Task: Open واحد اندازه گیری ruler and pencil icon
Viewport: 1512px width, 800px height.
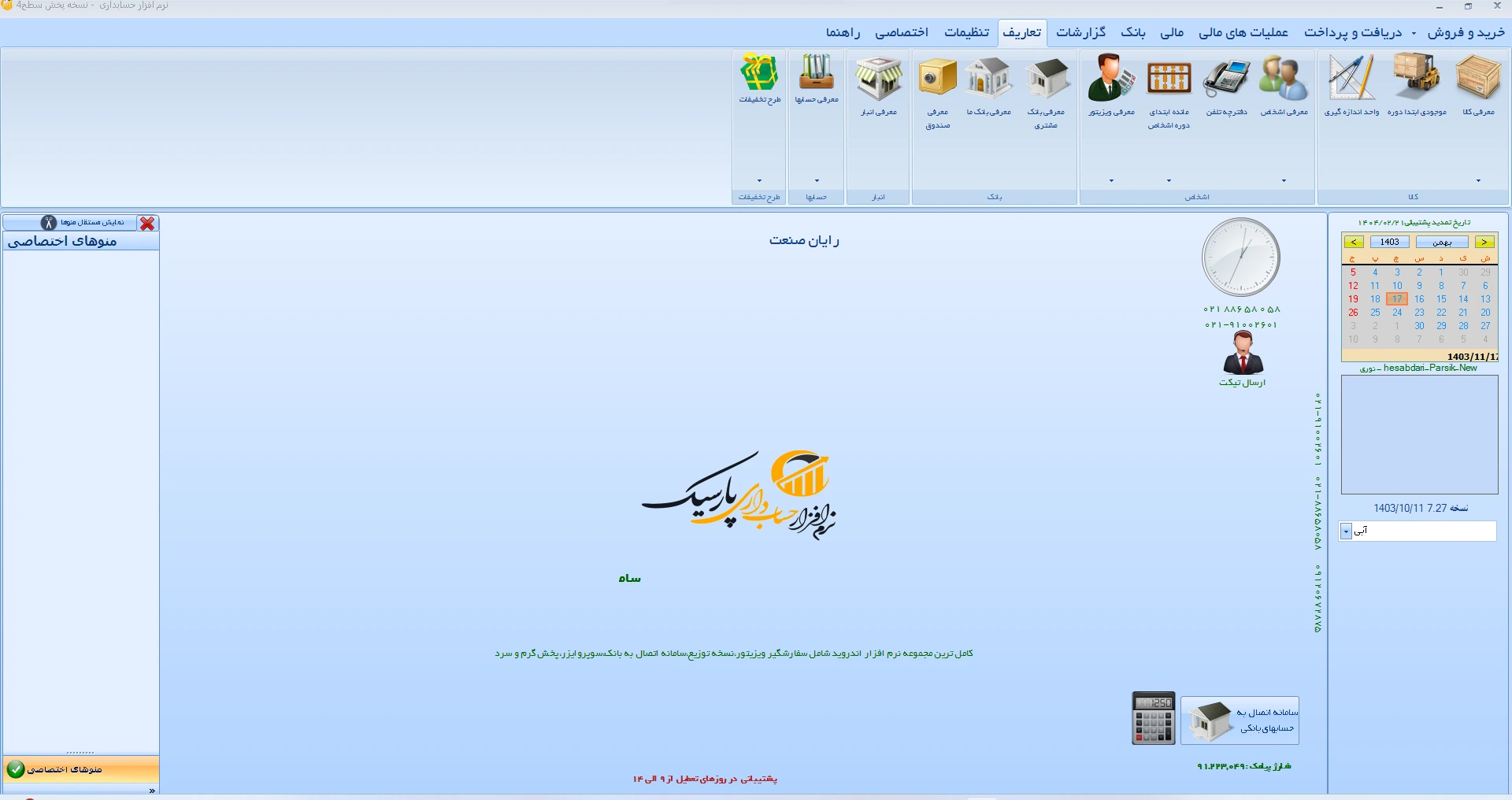Action: tap(1352, 77)
